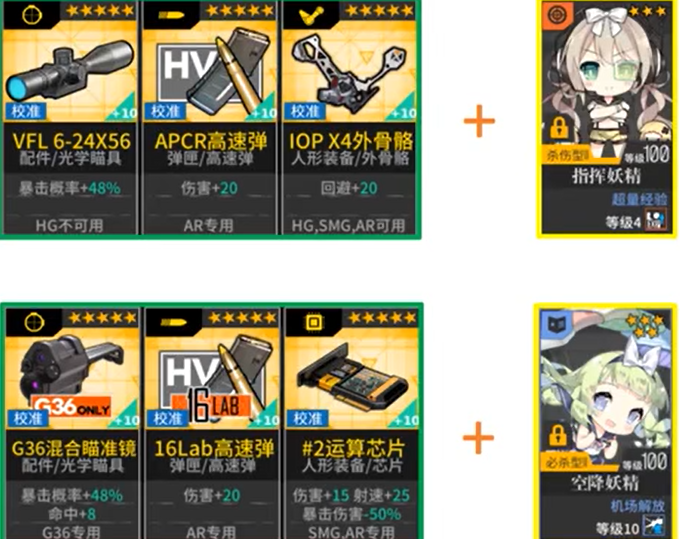Click the 超量经验 skill icon
This screenshot has width=680, height=539.
655,219
